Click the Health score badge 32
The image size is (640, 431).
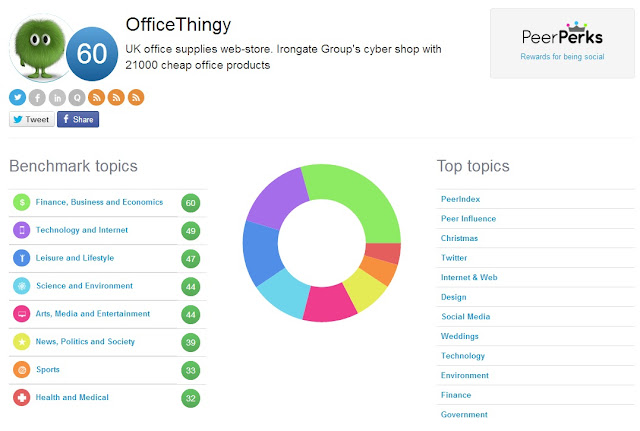(191, 398)
